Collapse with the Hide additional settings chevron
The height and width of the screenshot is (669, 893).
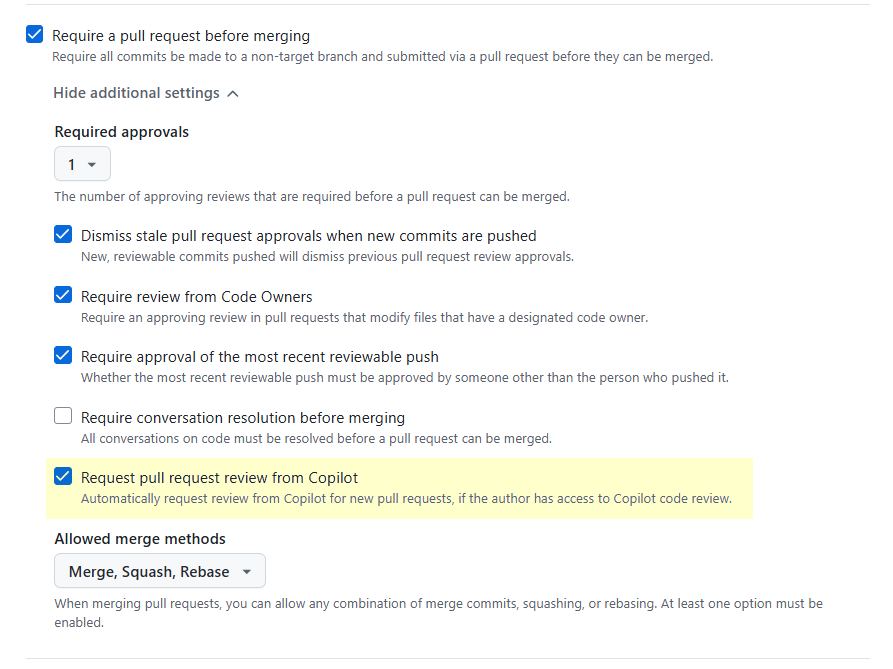coord(233,93)
